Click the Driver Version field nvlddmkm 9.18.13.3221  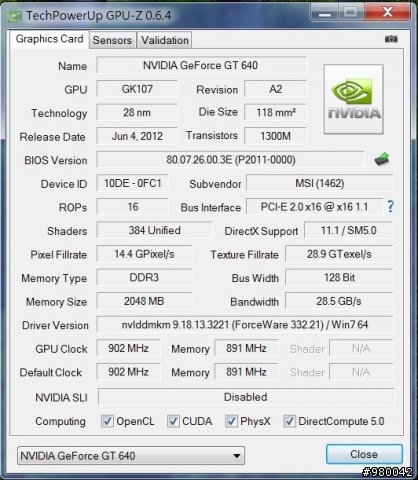pyautogui.click(x=245, y=325)
